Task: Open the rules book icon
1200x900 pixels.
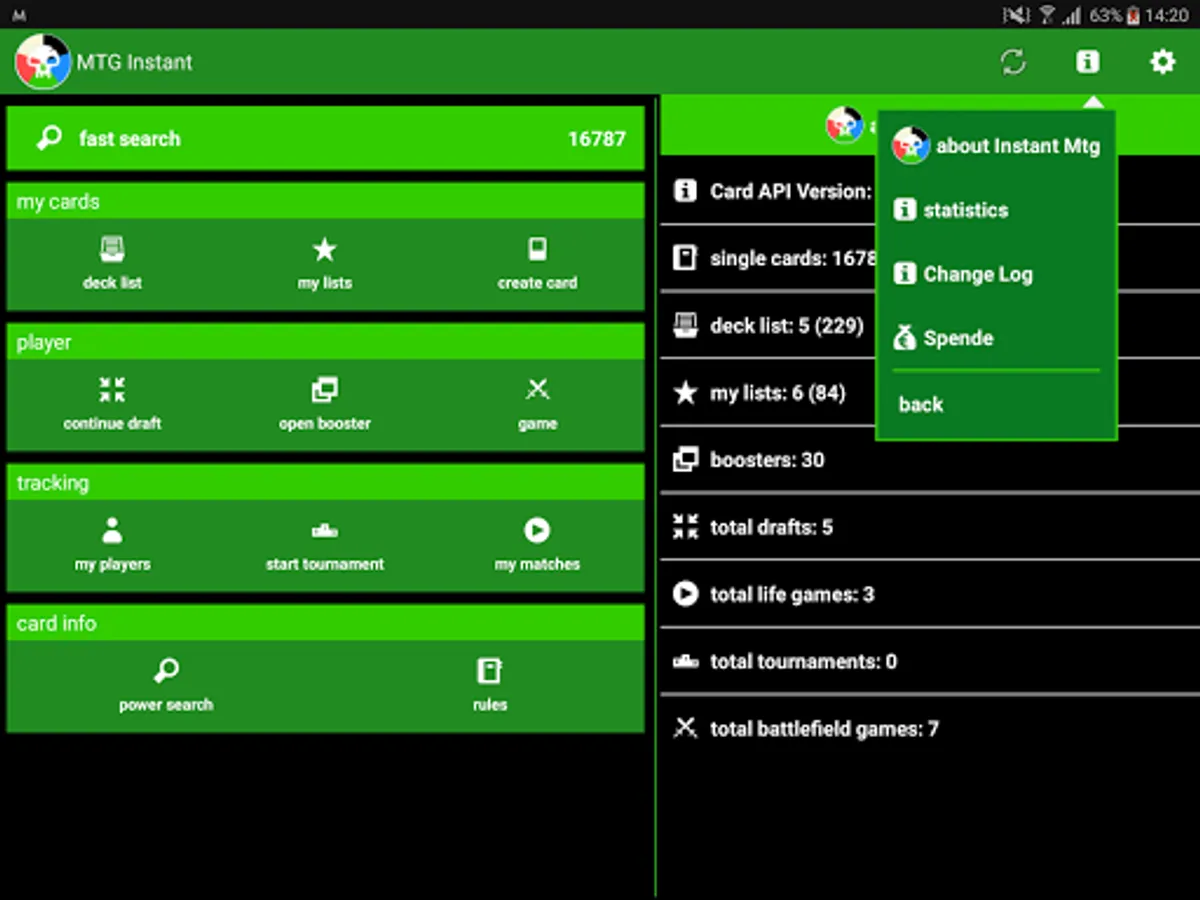Action: pos(489,670)
